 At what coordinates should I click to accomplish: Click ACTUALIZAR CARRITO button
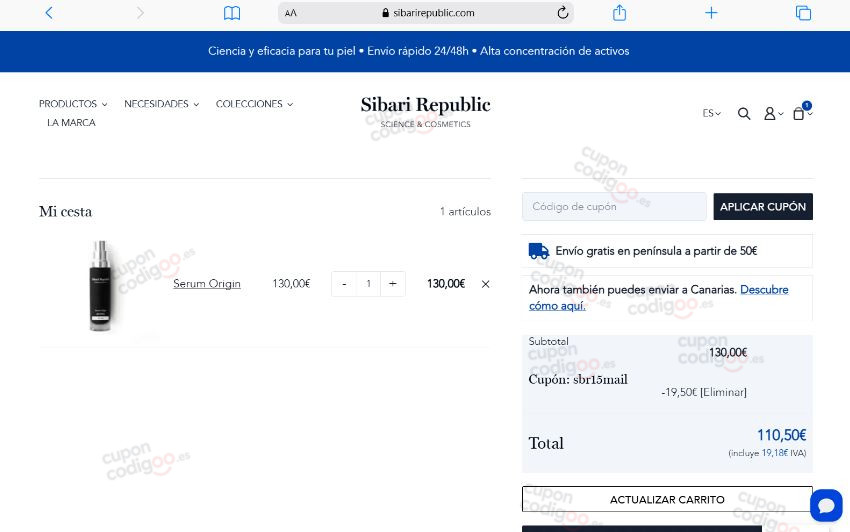tap(667, 499)
